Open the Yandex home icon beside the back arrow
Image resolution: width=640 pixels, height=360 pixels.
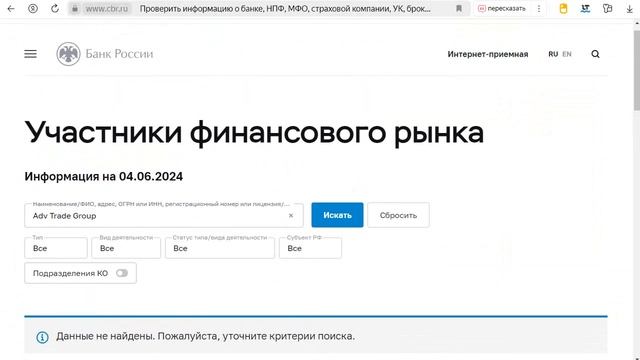[33, 9]
